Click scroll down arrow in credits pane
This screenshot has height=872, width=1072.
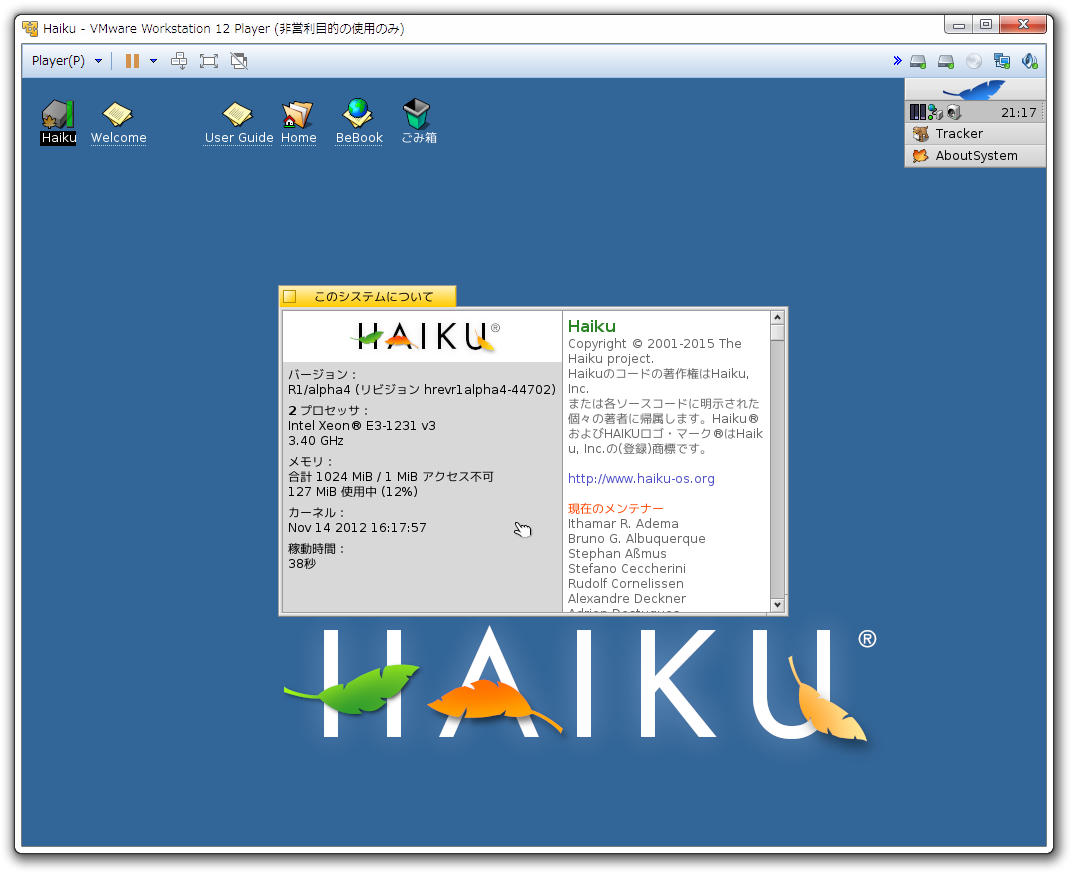(777, 605)
